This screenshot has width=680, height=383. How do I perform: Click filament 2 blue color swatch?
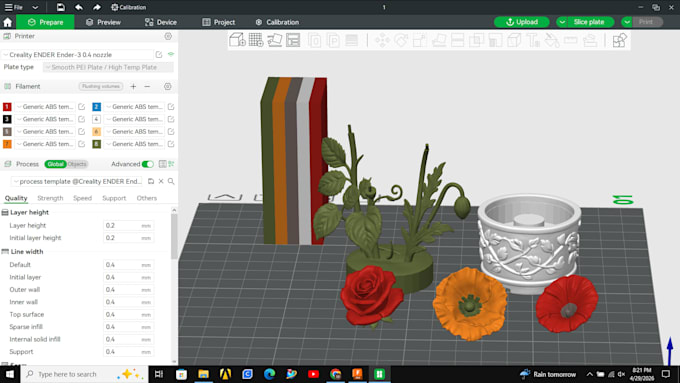96,107
